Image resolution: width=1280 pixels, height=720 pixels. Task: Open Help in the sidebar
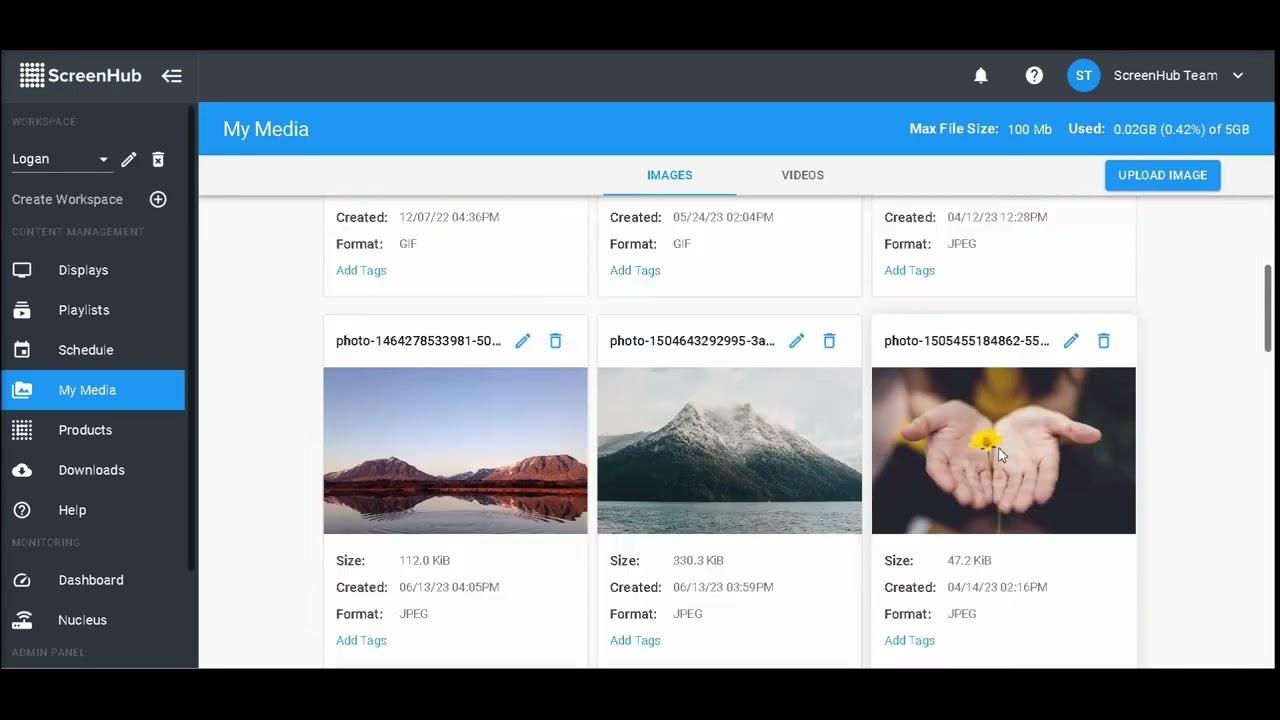92,510
